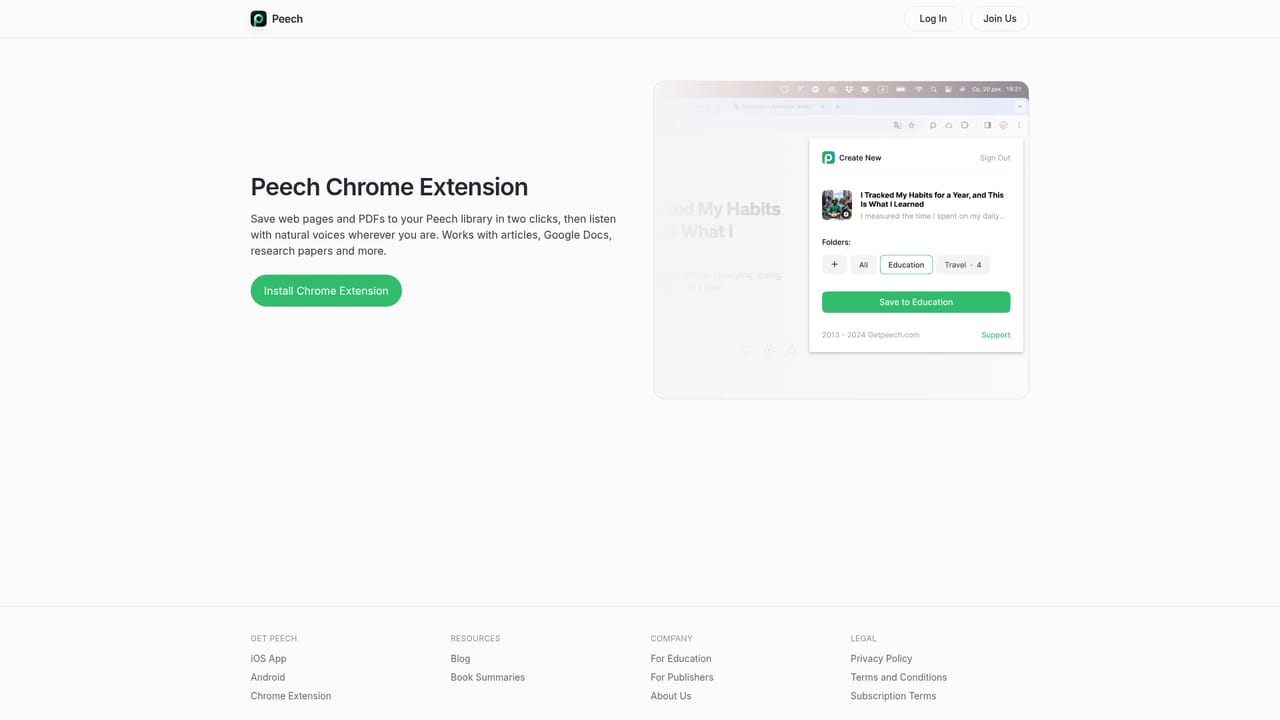Click the Install Chrome Extension button

pos(326,291)
